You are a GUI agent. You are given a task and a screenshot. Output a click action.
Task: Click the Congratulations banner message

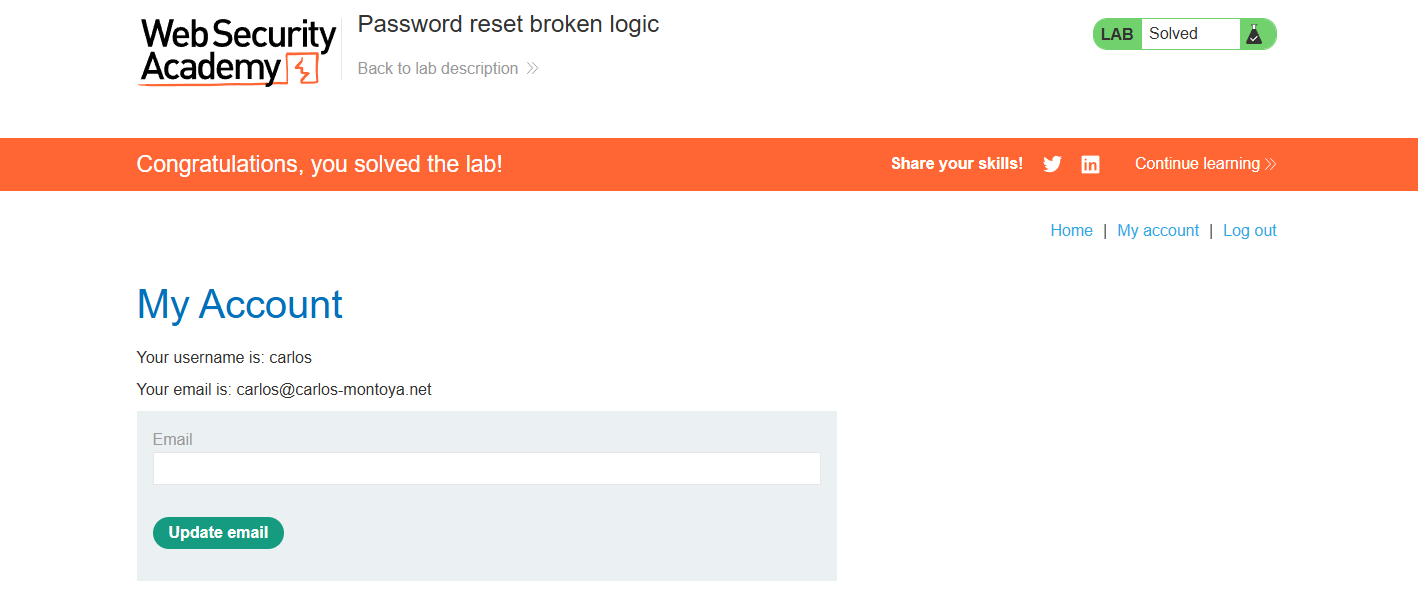[x=319, y=164]
